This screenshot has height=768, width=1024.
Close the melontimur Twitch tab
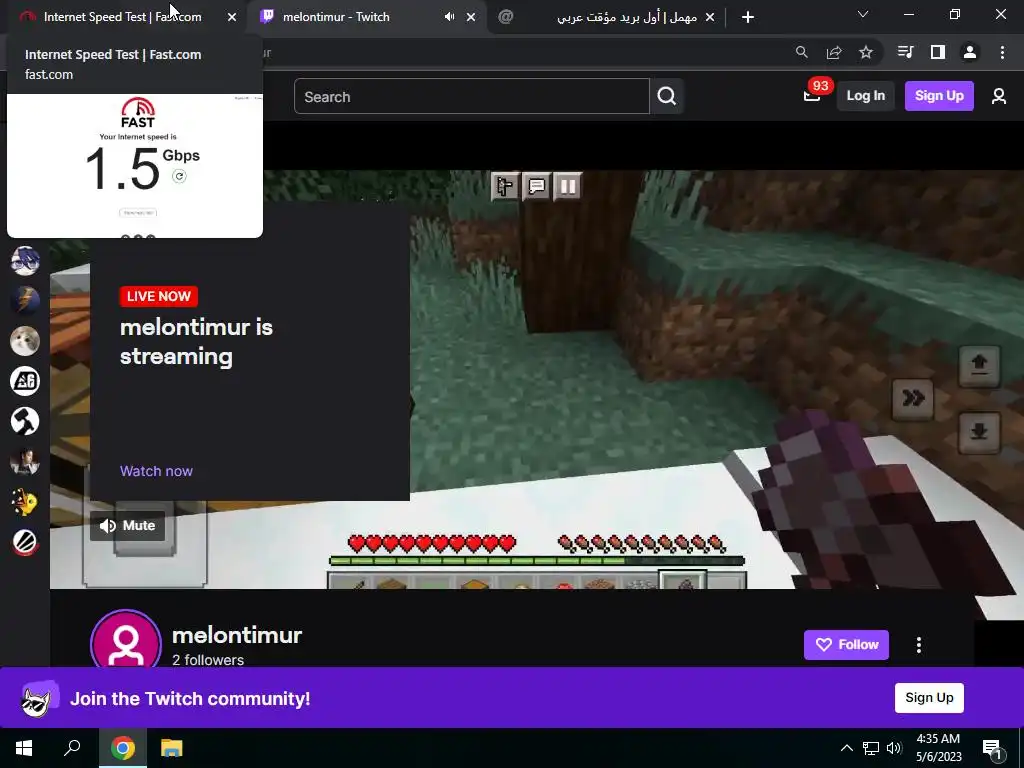(471, 18)
